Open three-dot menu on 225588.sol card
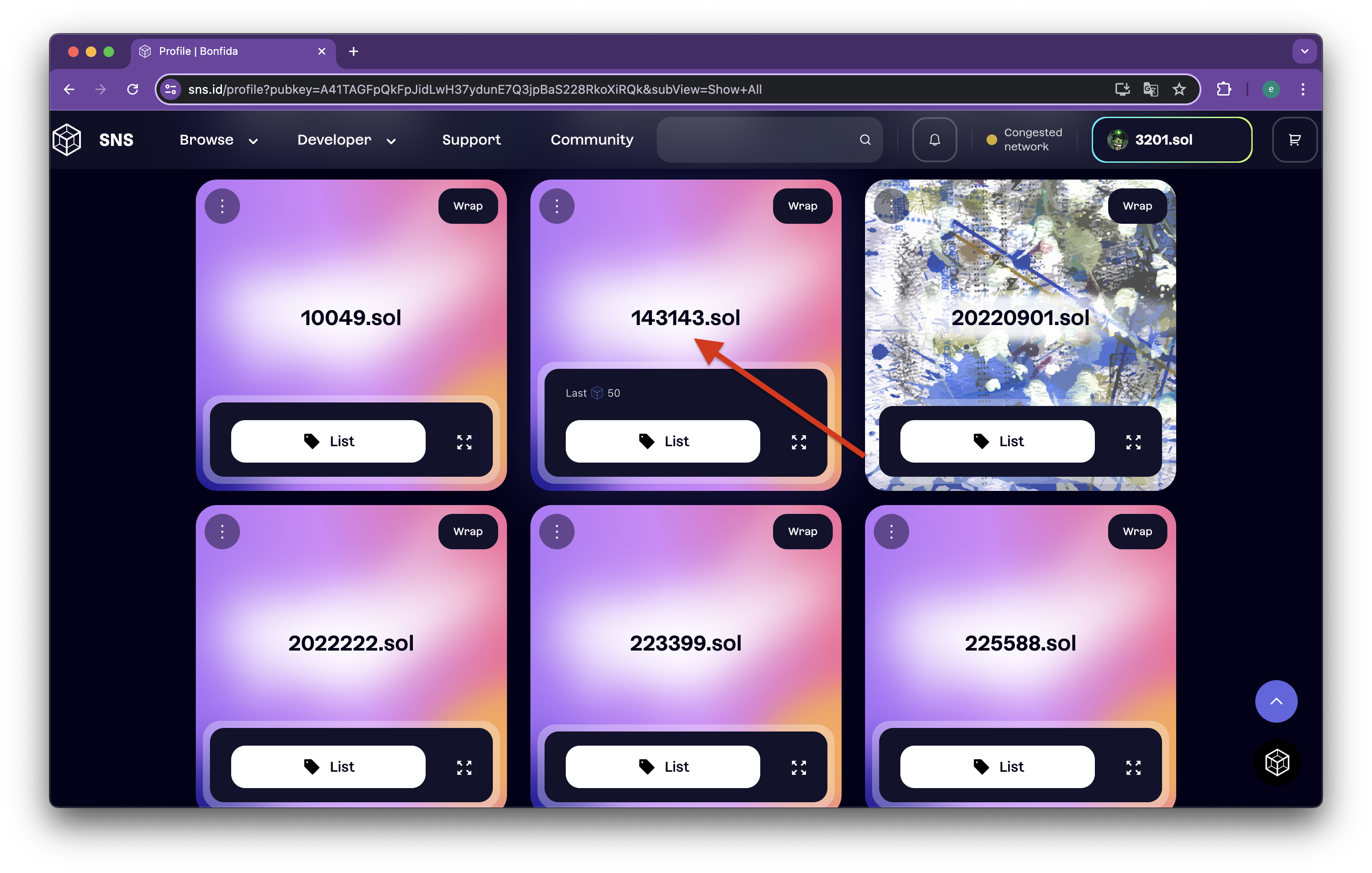Image resolution: width=1372 pixels, height=873 pixels. [x=891, y=532]
